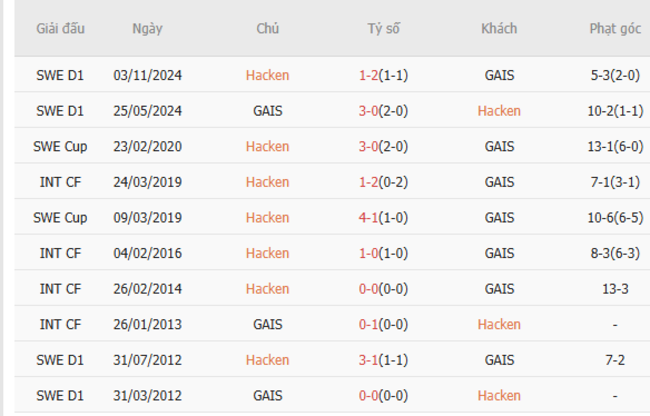Click the away team Hacken on 26/01/2013

[x=499, y=324]
